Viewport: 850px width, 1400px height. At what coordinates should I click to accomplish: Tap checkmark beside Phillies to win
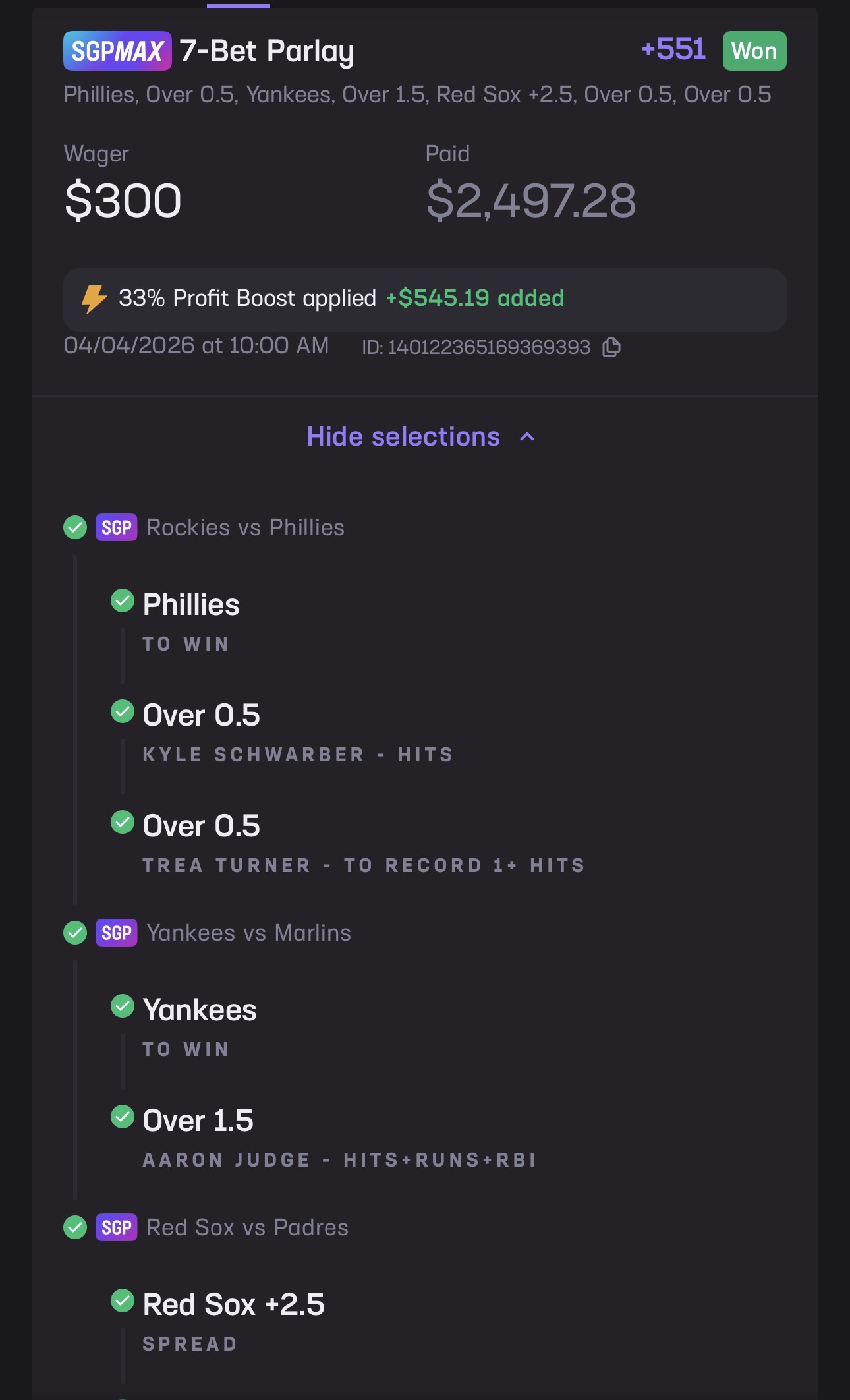pyautogui.click(x=123, y=600)
